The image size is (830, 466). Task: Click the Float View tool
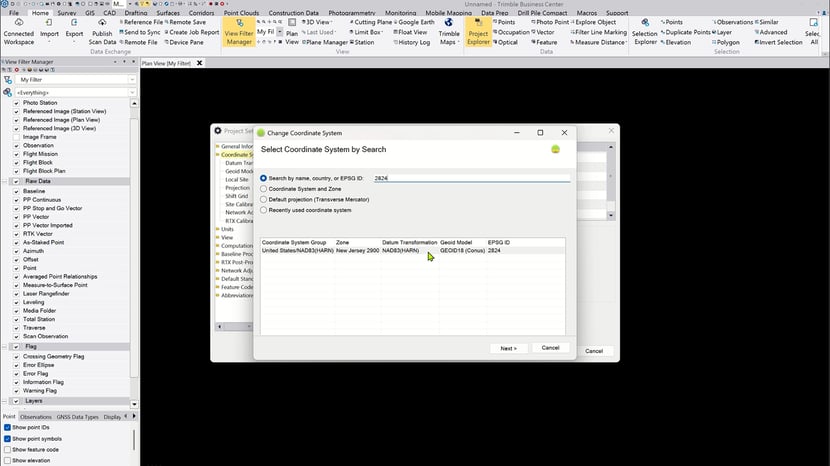click(x=410, y=32)
